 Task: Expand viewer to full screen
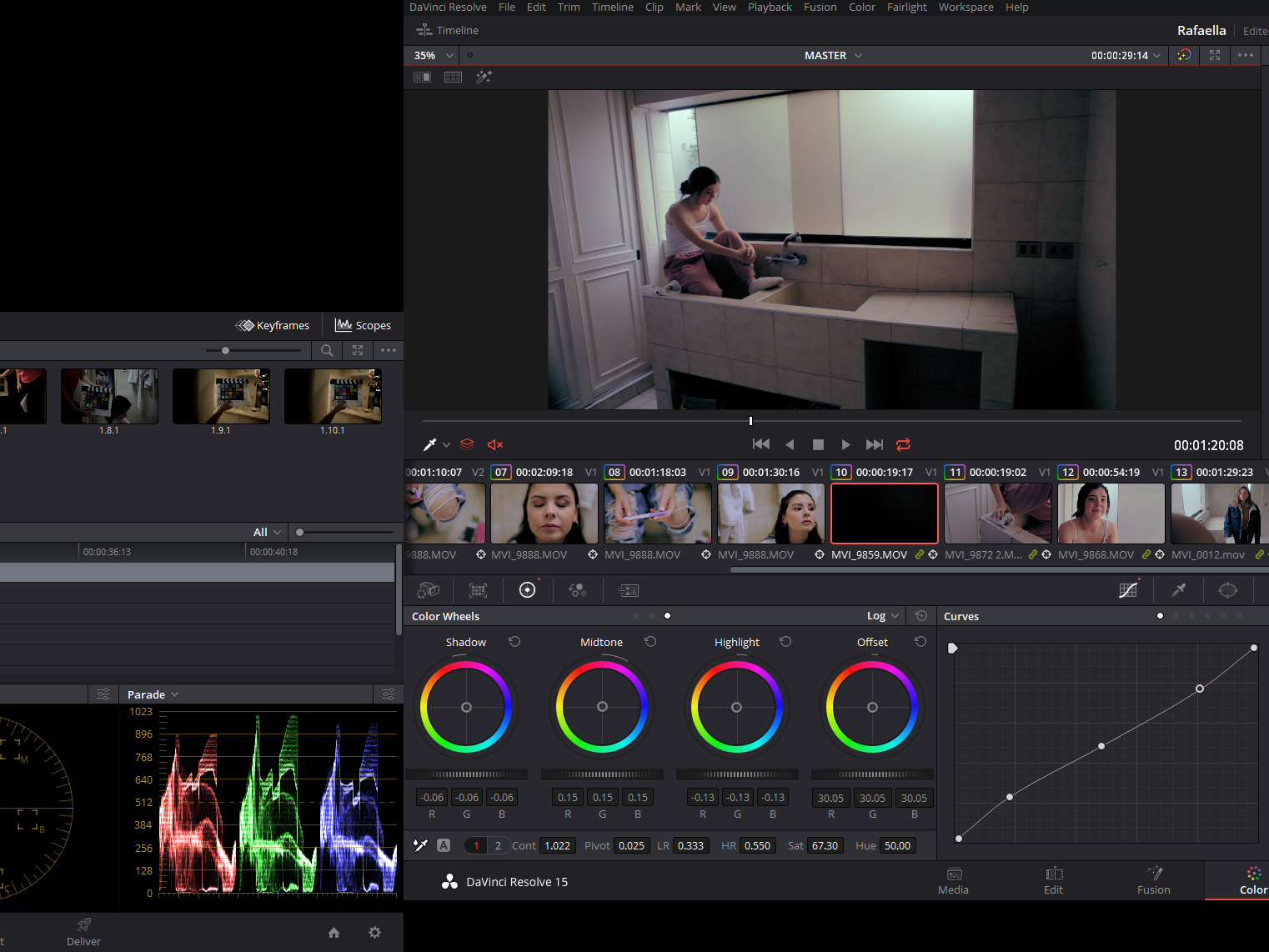click(1215, 55)
